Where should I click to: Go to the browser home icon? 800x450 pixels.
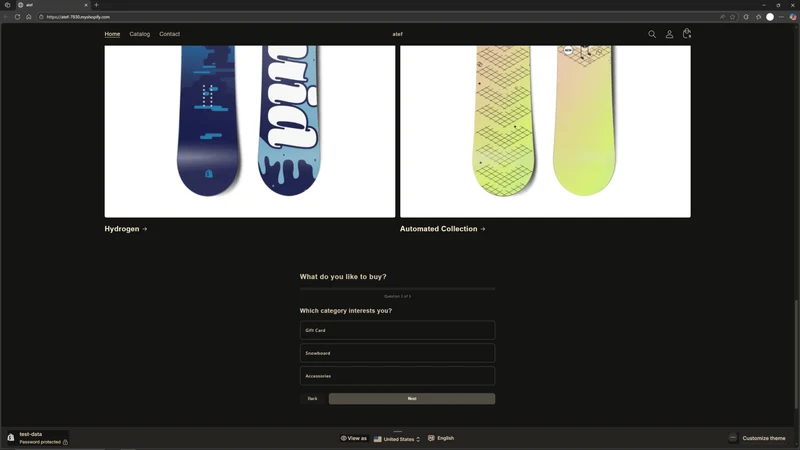(29, 17)
